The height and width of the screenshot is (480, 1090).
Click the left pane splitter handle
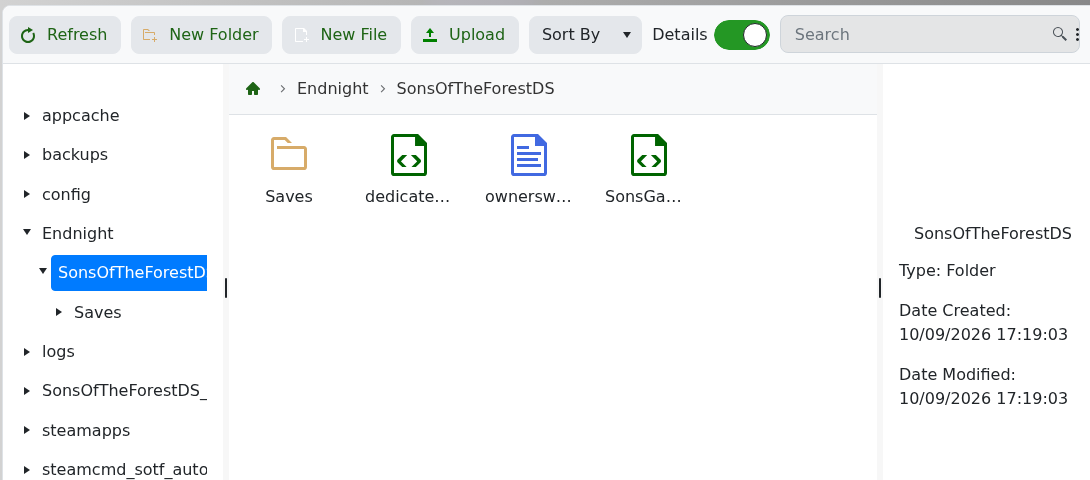click(226, 287)
